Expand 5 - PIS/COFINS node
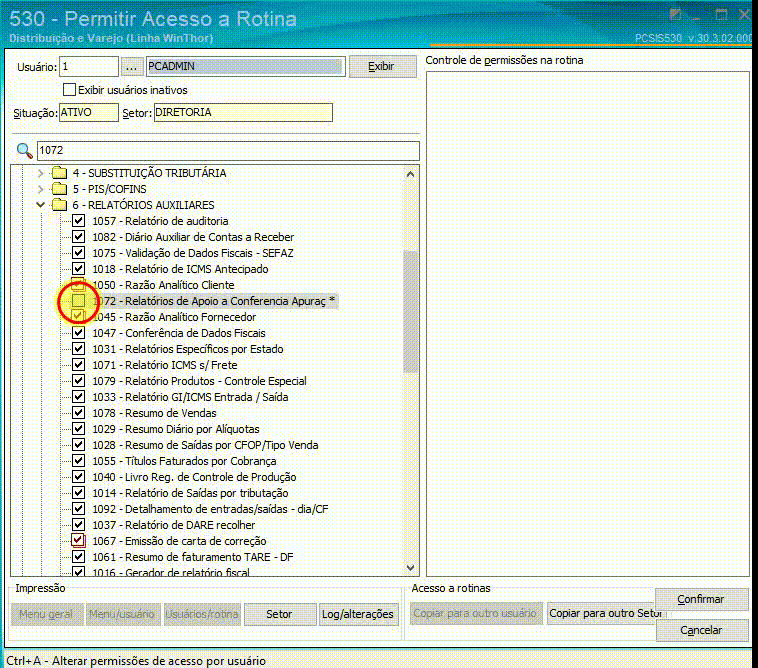This screenshot has width=758, height=668. [41, 189]
